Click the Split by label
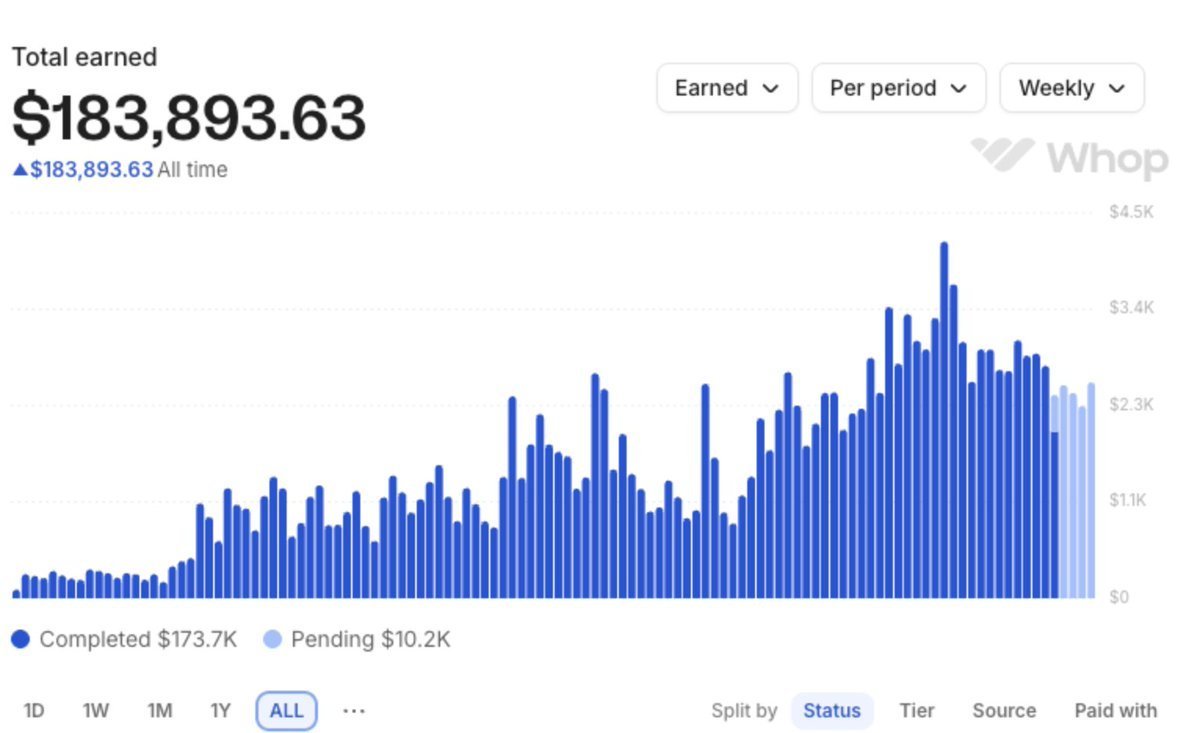The image size is (1200, 733). pos(744,711)
